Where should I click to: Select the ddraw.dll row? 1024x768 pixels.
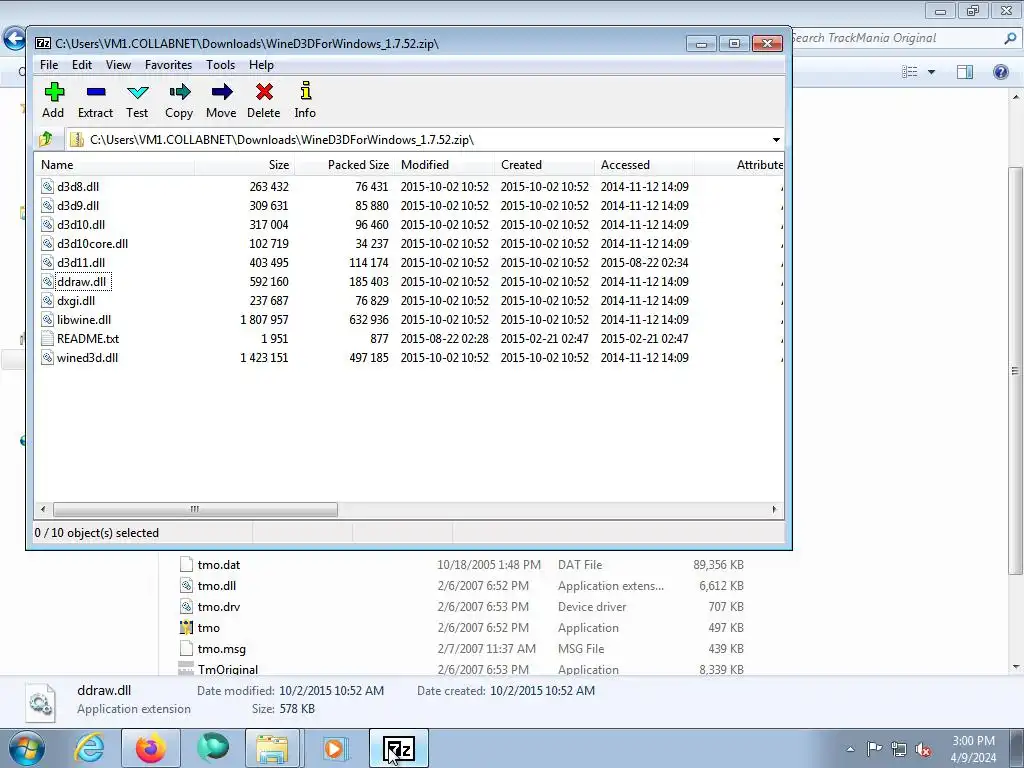pos(409,282)
